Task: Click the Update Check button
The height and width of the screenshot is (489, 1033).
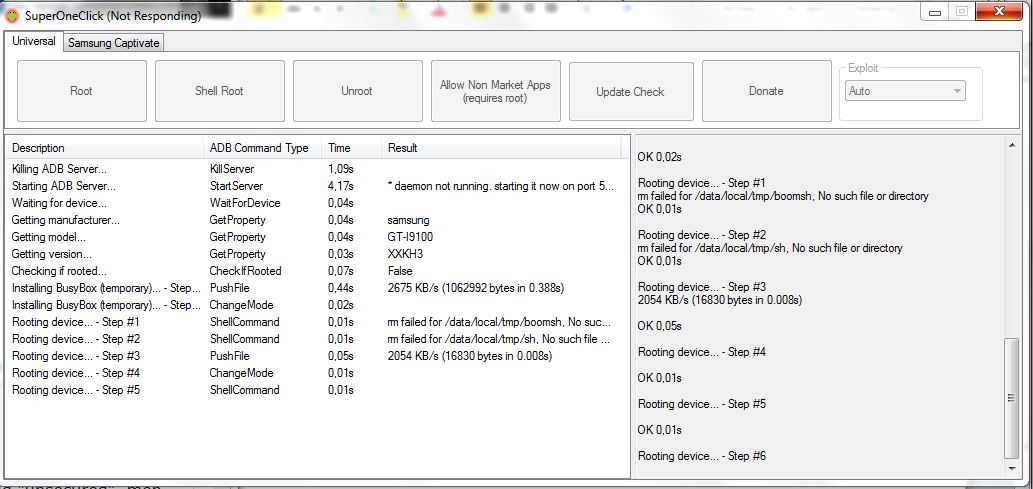Action: (630, 92)
